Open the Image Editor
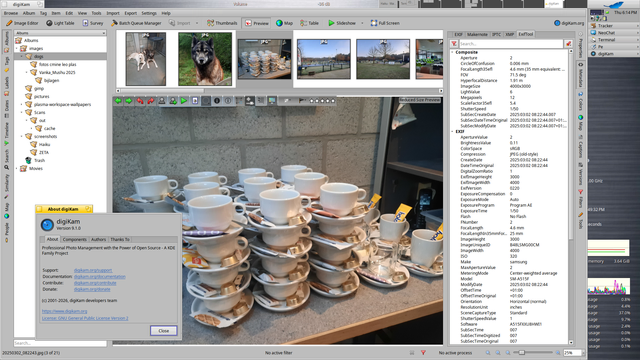Image resolution: width=640 pixels, height=360 pixels. point(22,23)
